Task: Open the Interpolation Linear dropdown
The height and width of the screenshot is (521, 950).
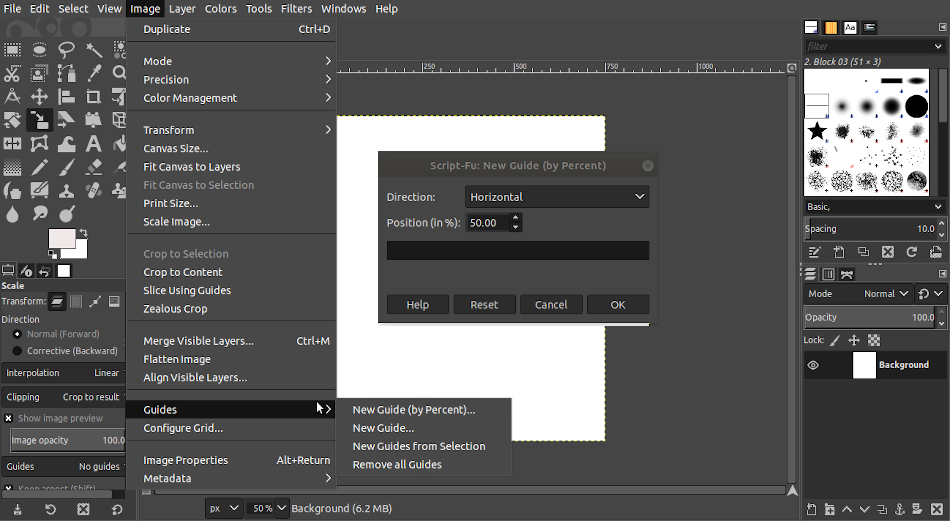Action: (x=64, y=373)
